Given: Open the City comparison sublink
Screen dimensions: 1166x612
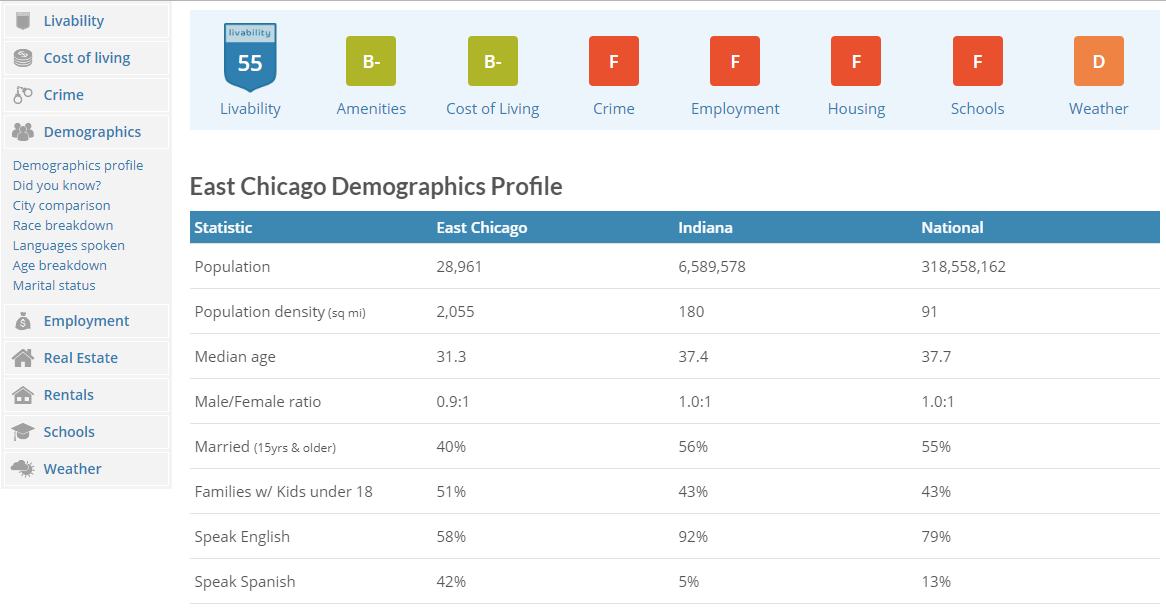Looking at the screenshot, I should (x=62, y=205).
